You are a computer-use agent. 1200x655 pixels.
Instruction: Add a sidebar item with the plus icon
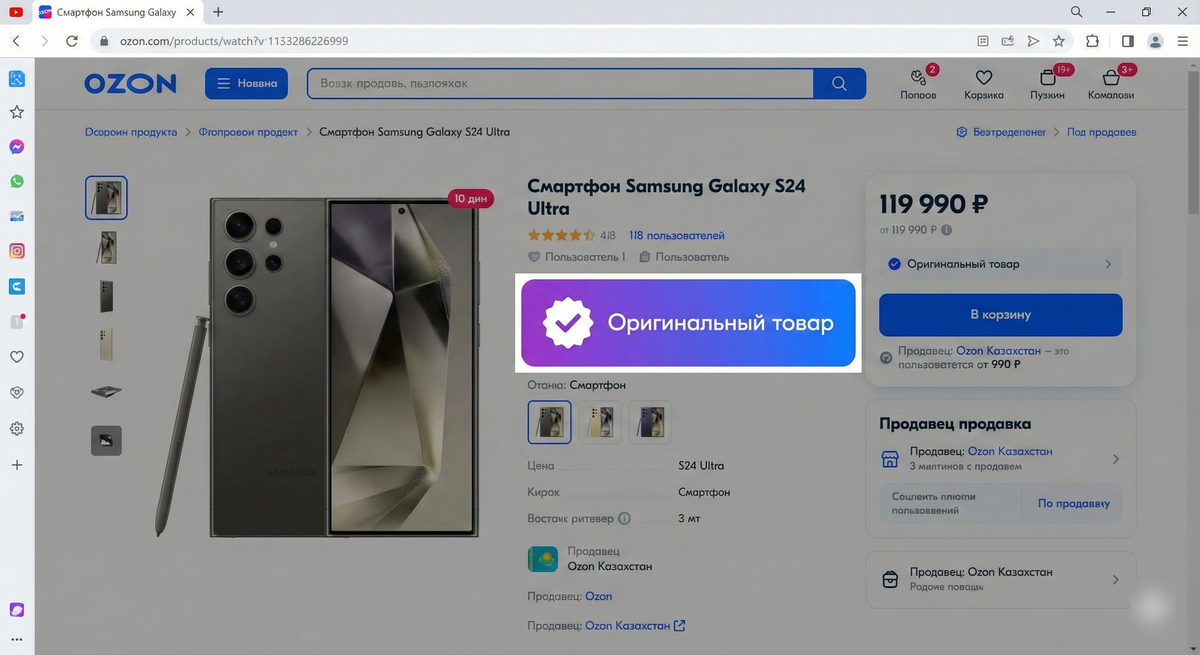coord(17,465)
